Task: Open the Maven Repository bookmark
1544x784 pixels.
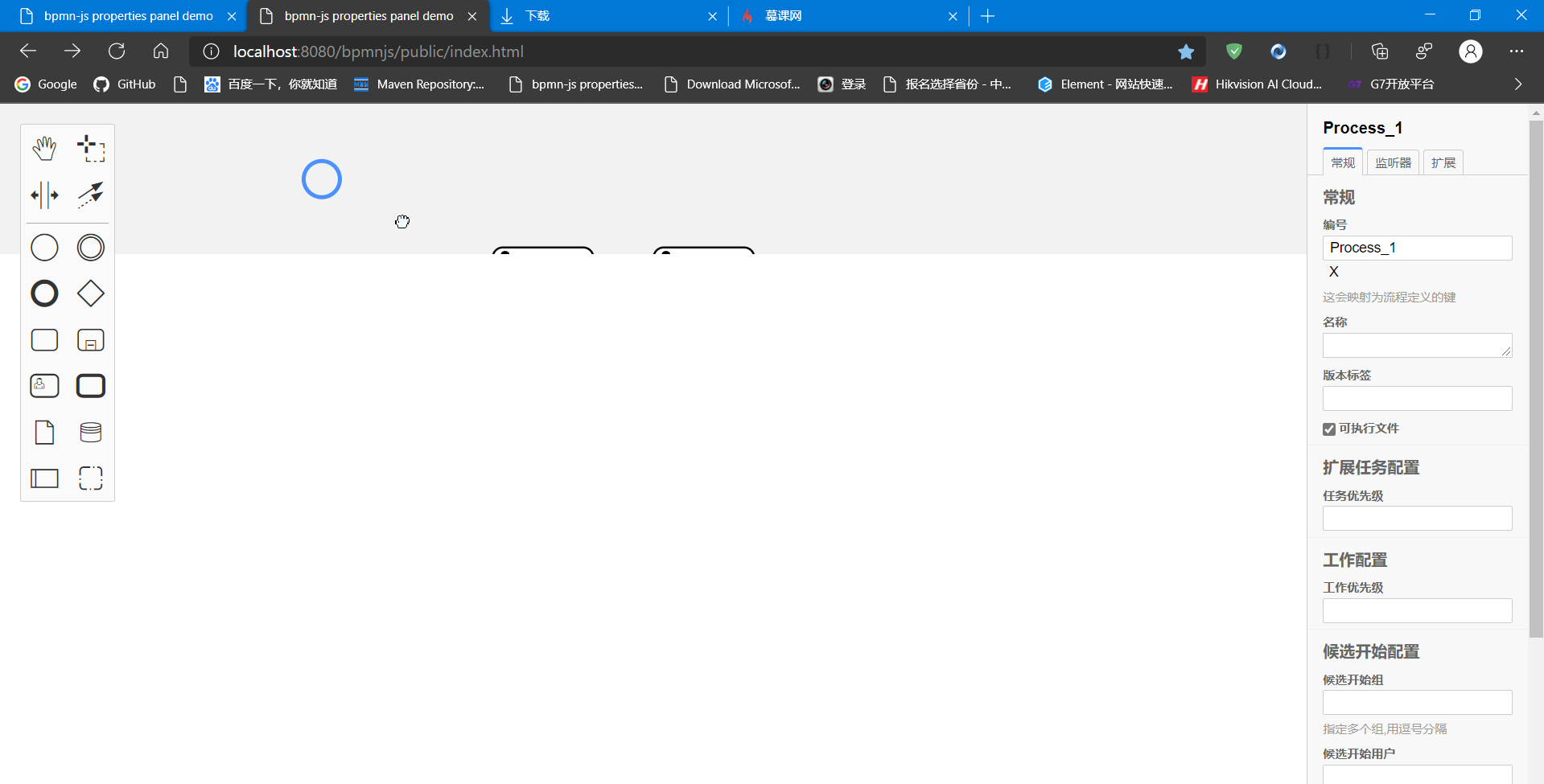Action: pos(419,84)
